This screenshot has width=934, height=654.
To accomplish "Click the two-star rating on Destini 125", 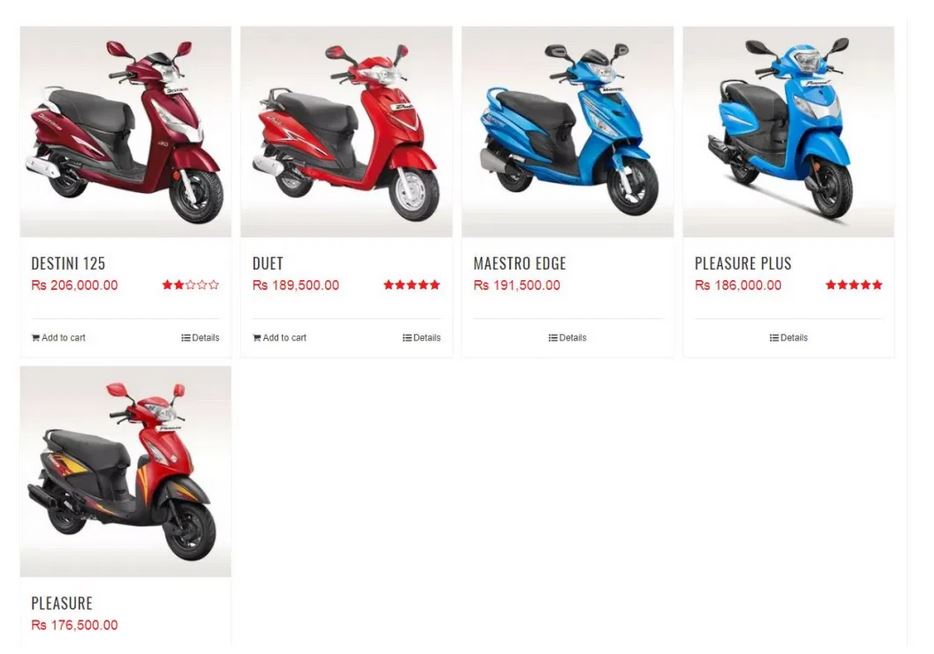I will point(191,285).
